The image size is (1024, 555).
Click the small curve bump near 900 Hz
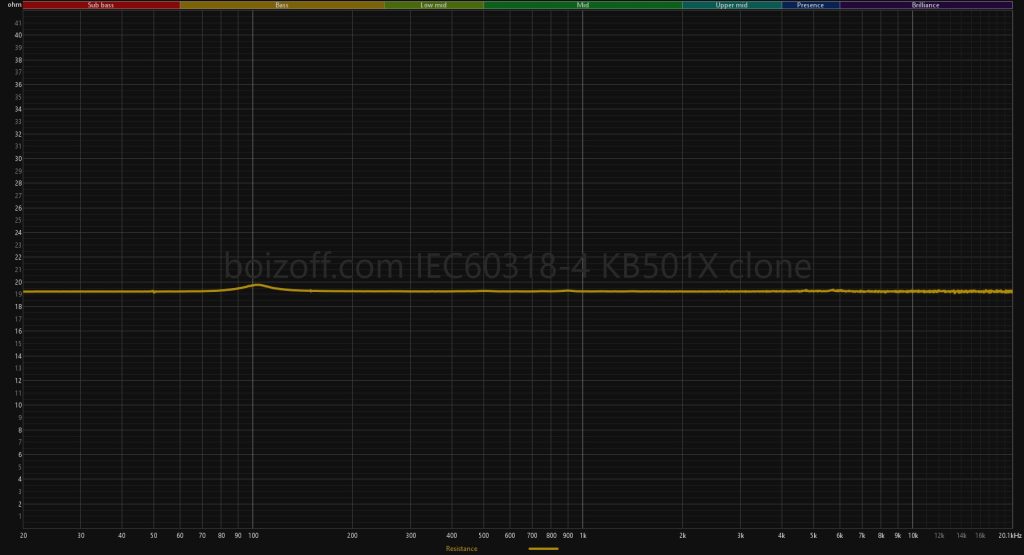click(x=567, y=290)
